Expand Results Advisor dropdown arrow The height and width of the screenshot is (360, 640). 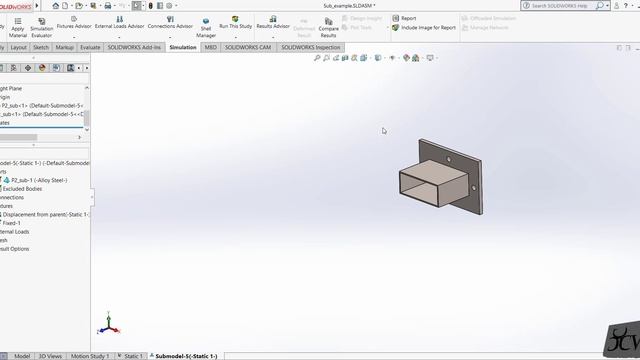pyautogui.click(x=273, y=37)
